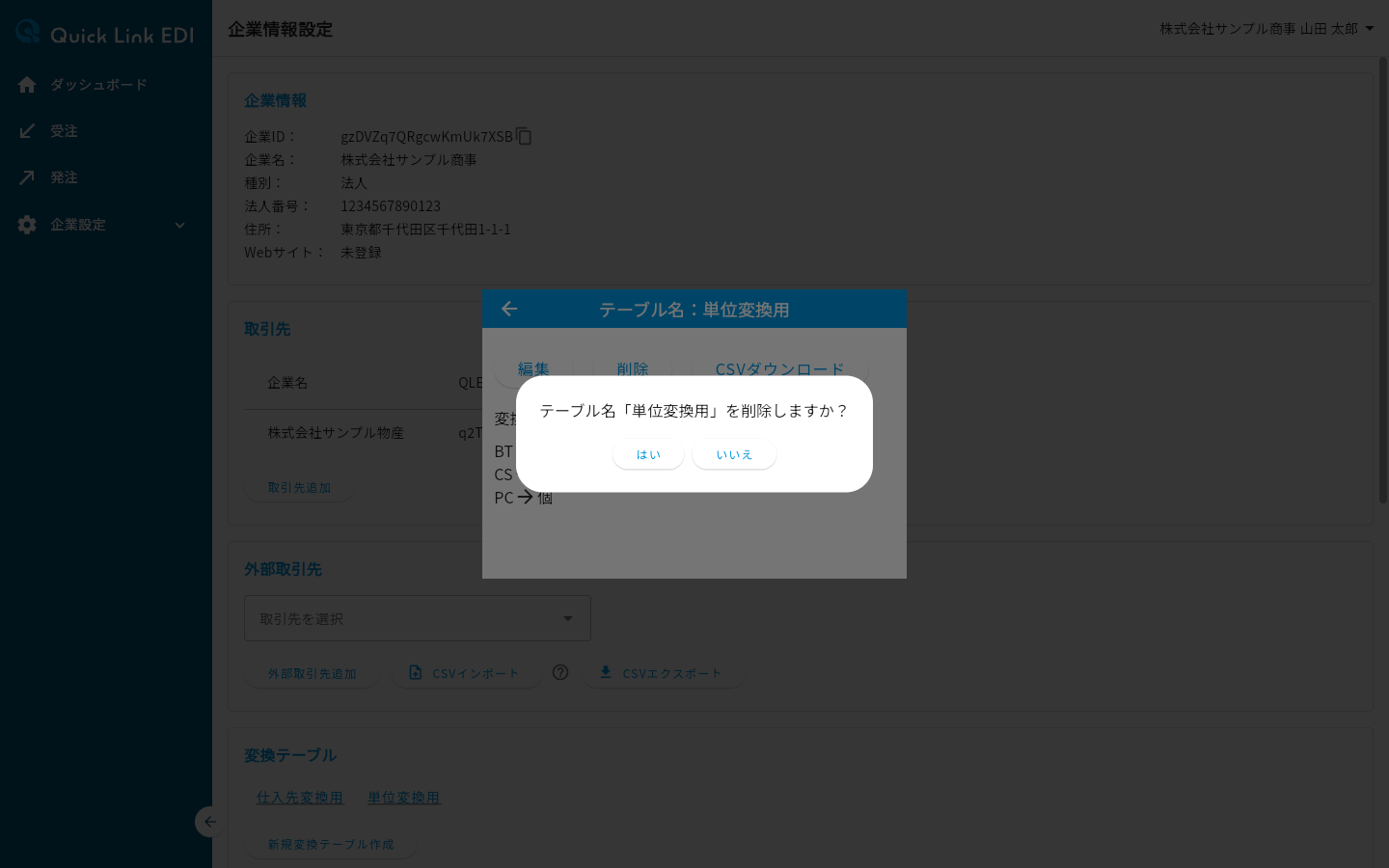Confirm deletion with the はい button
1389x868 pixels.
pos(648,454)
